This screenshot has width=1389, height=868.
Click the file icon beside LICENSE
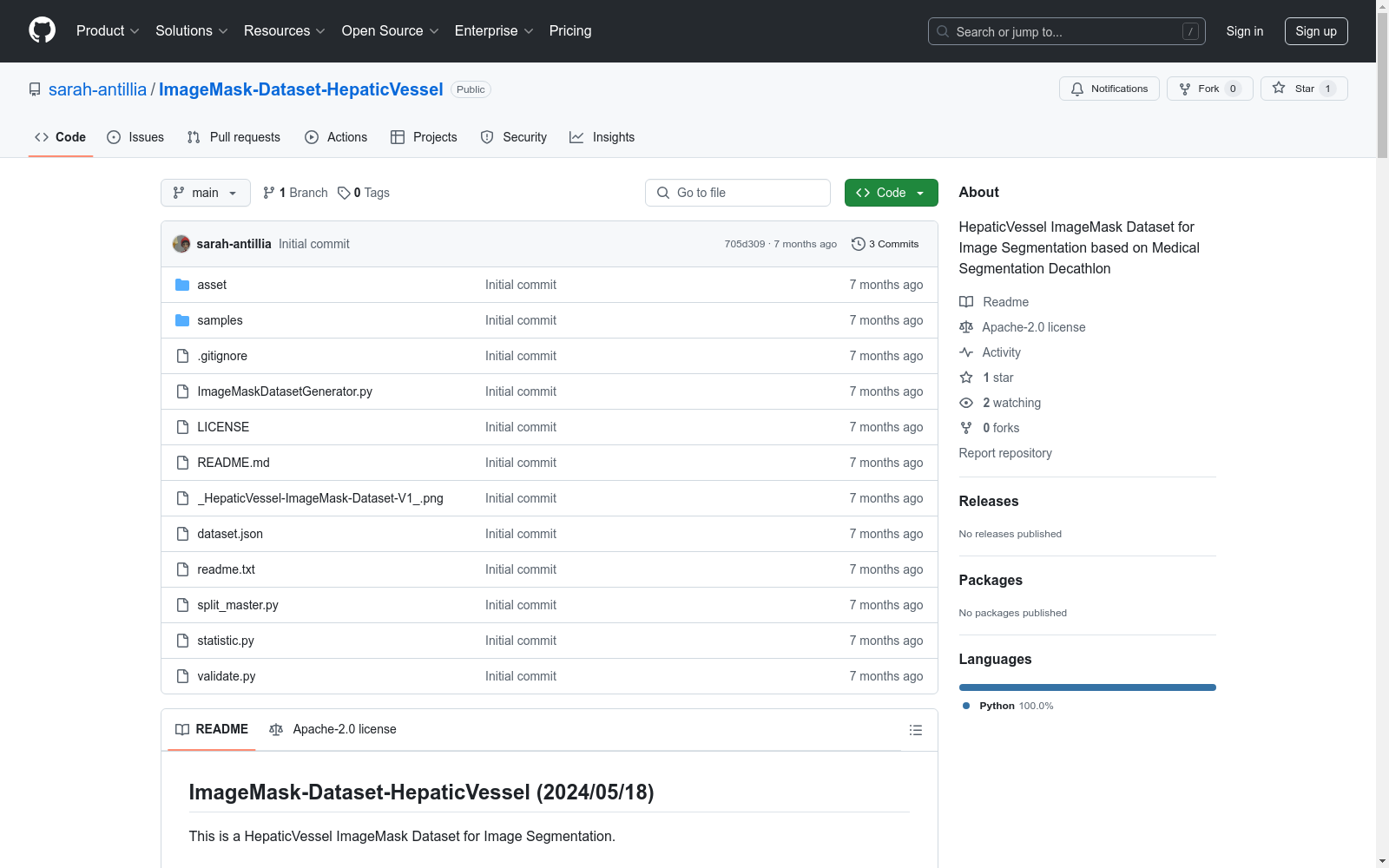pyautogui.click(x=182, y=427)
